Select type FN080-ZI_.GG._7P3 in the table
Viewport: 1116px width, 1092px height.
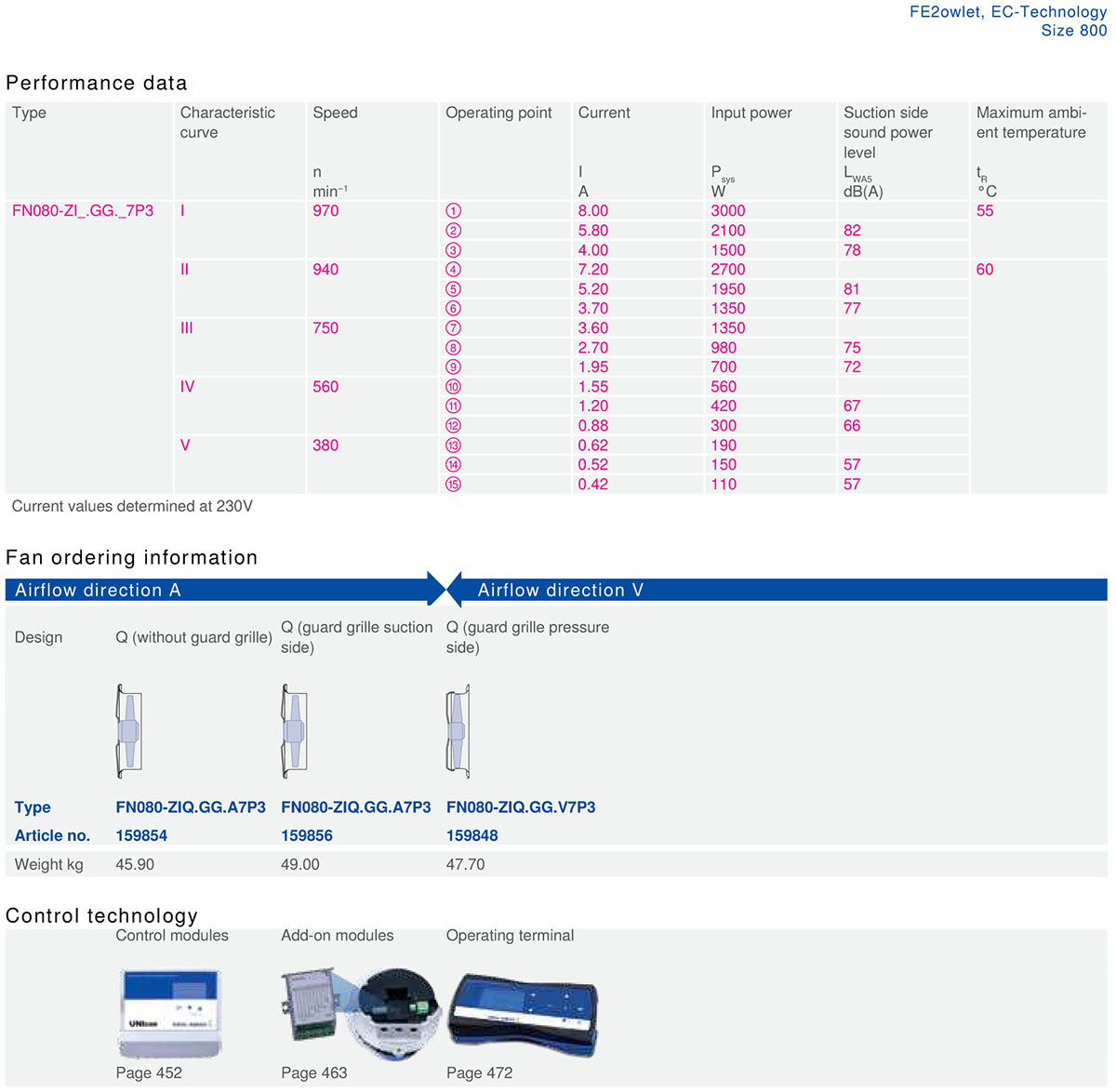tap(83, 211)
